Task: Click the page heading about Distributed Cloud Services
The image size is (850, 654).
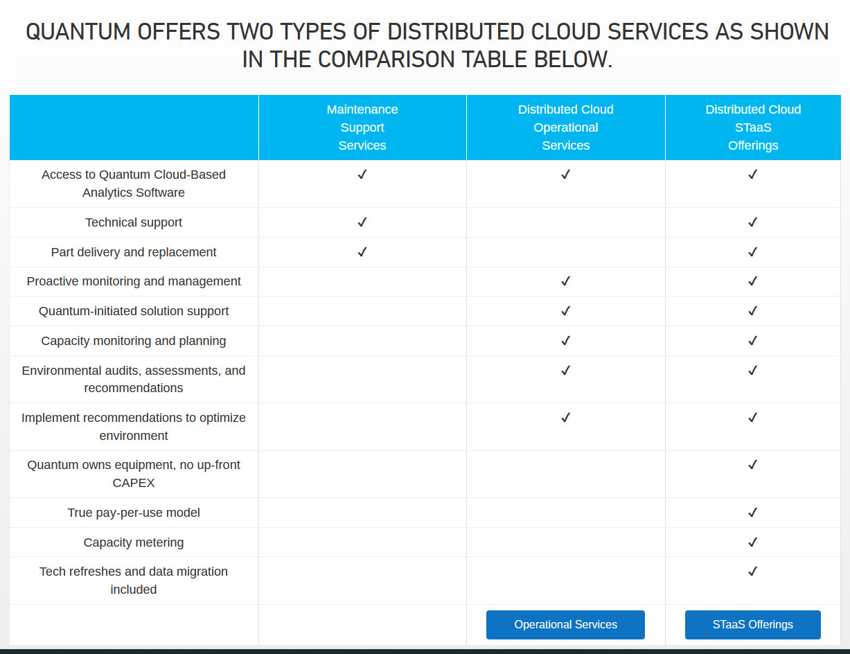Action: (427, 45)
